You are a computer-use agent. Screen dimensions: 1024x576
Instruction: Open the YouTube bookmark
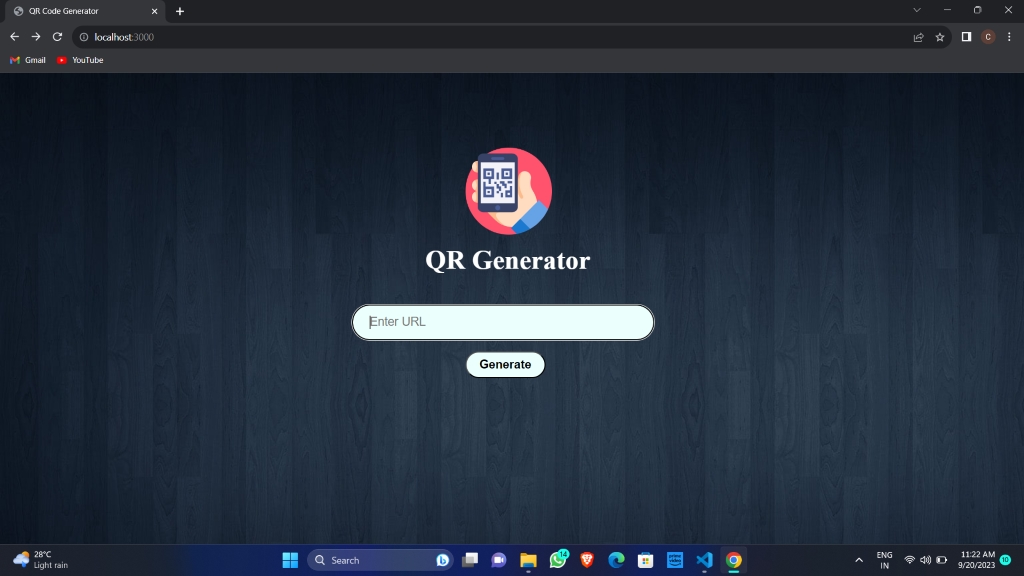click(80, 60)
